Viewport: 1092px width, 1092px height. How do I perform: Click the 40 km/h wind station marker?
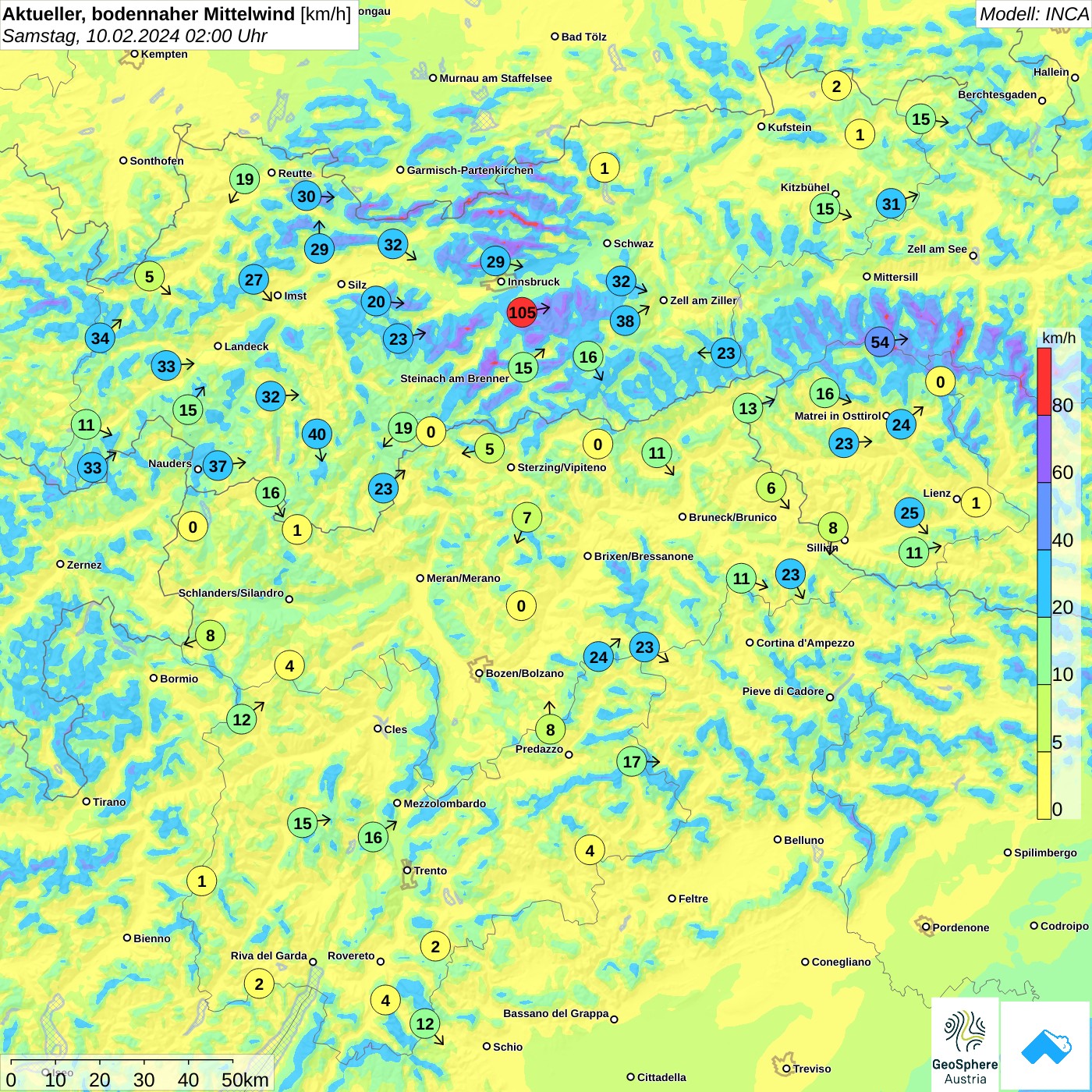pyautogui.click(x=317, y=434)
